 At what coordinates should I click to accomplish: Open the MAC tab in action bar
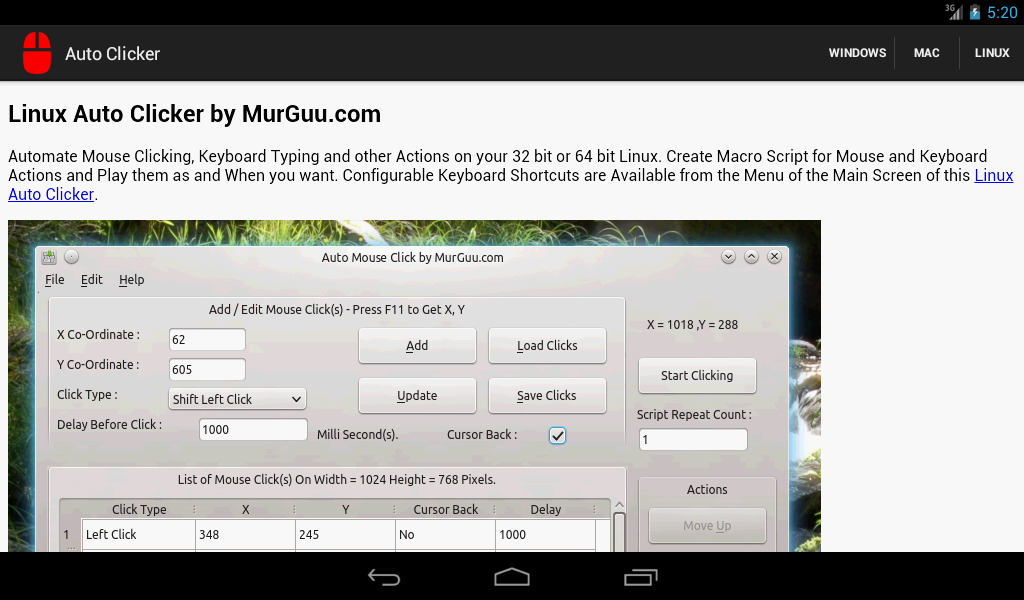point(926,53)
